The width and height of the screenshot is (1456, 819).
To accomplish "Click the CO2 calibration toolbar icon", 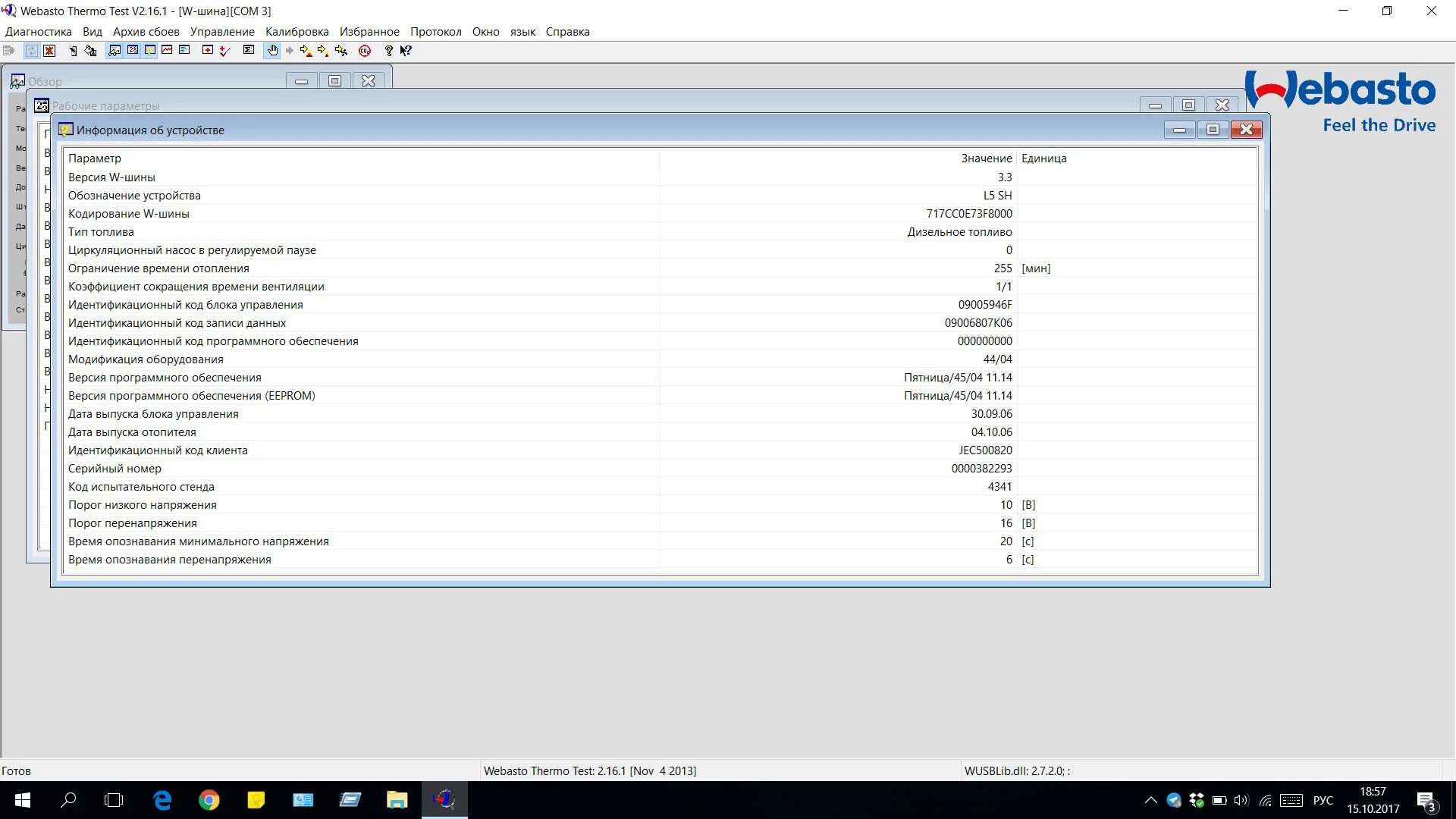I will pyautogui.click(x=365, y=51).
